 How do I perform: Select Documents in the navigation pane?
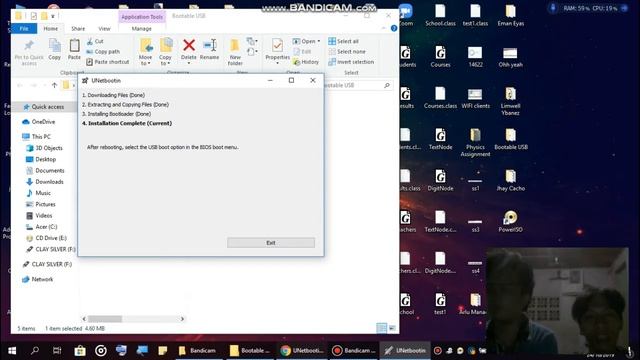pyautogui.click(x=45, y=171)
